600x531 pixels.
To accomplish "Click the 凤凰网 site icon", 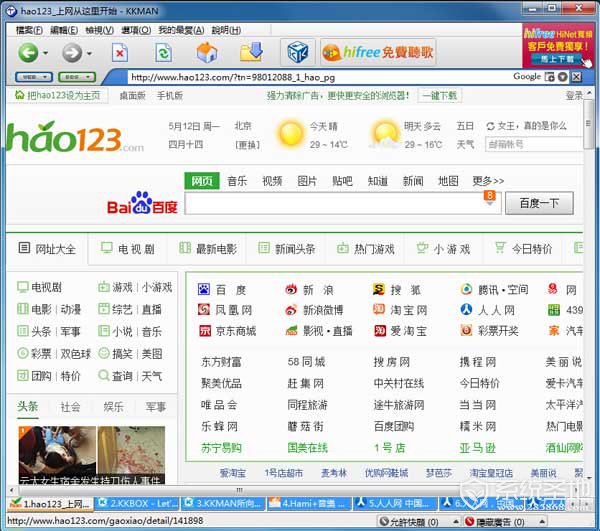I will [x=204, y=309].
